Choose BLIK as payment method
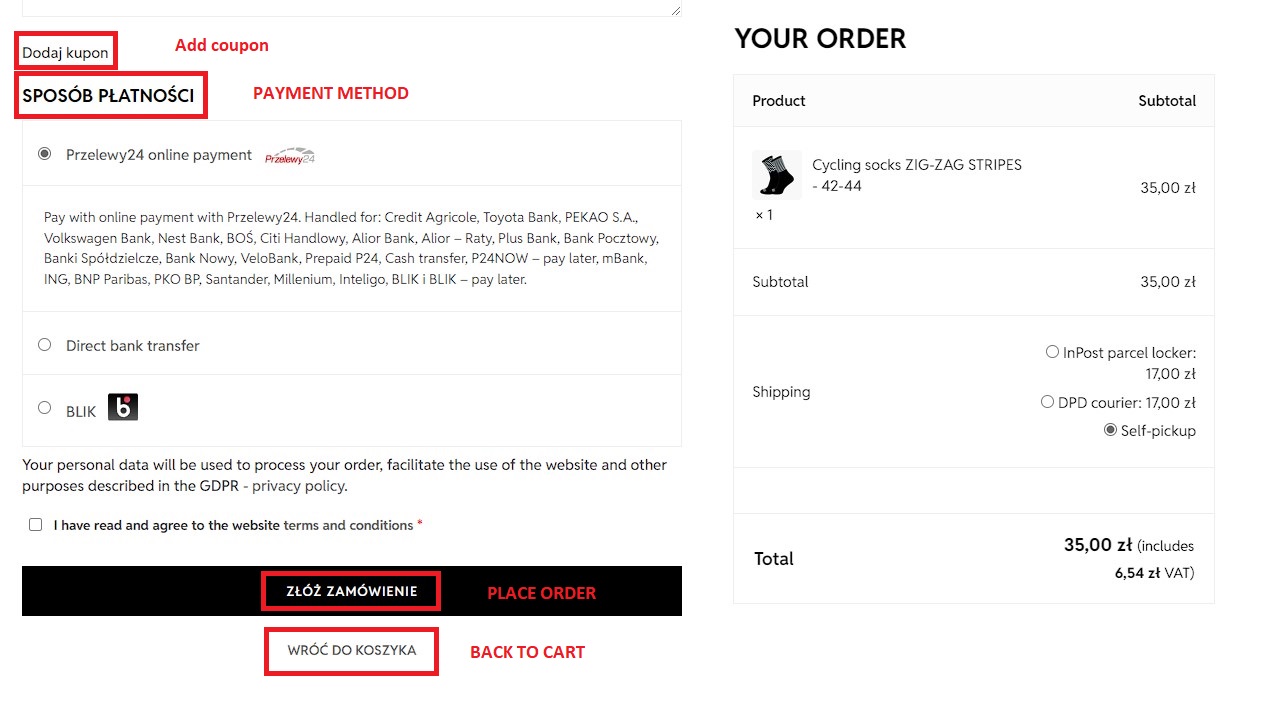Screen dimensions: 1265x717 (x=44, y=408)
